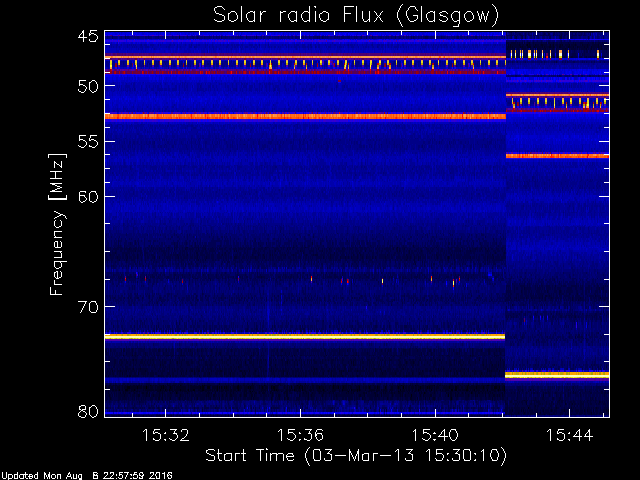Click the 80 frequency tick label
The image size is (640, 480).
tap(88, 411)
